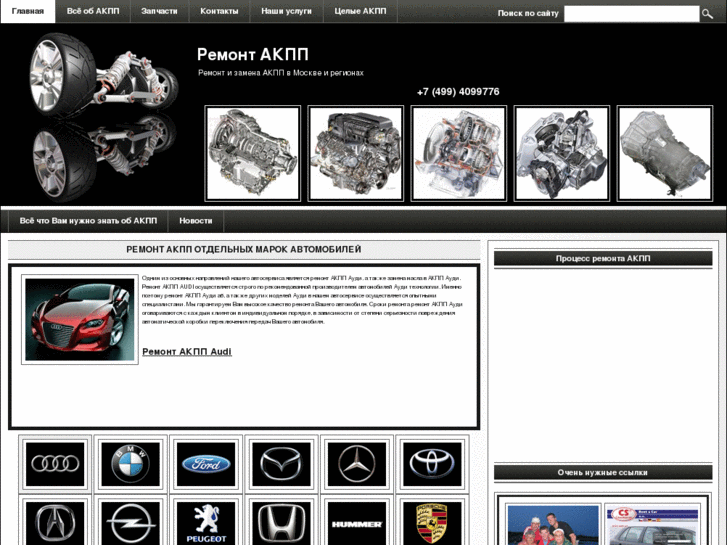Click the wheel and suspension header image

click(x=104, y=117)
